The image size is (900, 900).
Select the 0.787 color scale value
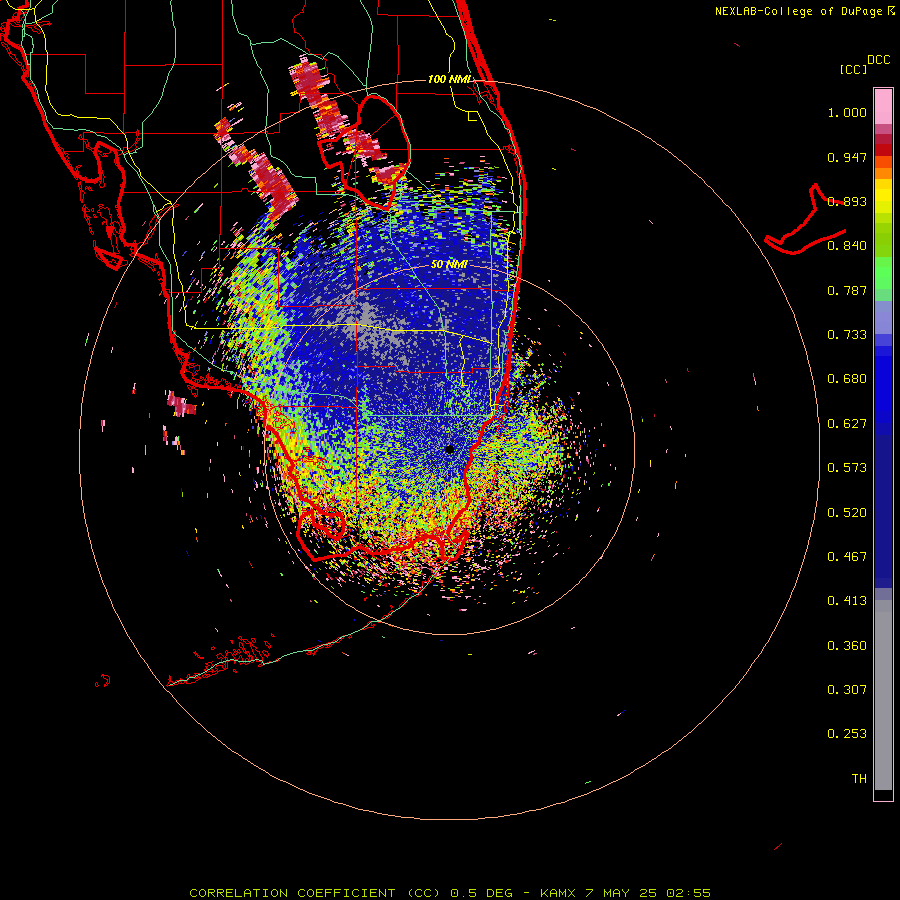click(847, 290)
